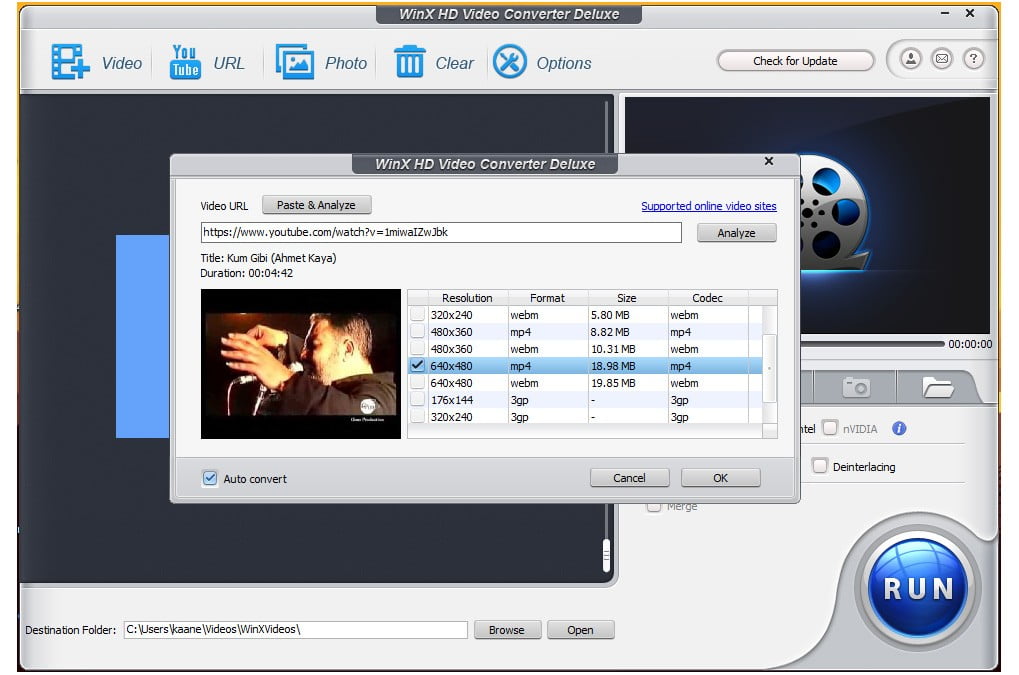The height and width of the screenshot is (675, 1019).
Task: Click the video URL input field
Action: [440, 232]
